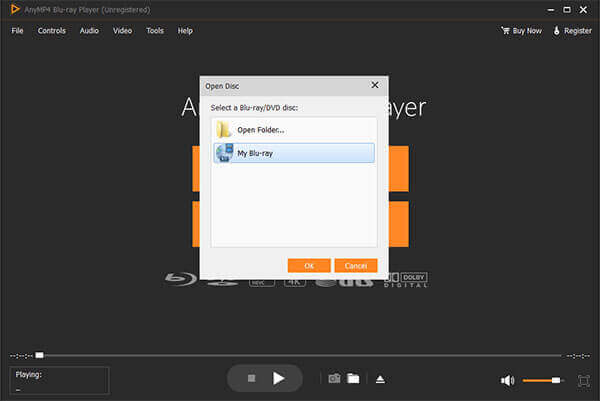Toggle full screen mode icon

click(584, 380)
